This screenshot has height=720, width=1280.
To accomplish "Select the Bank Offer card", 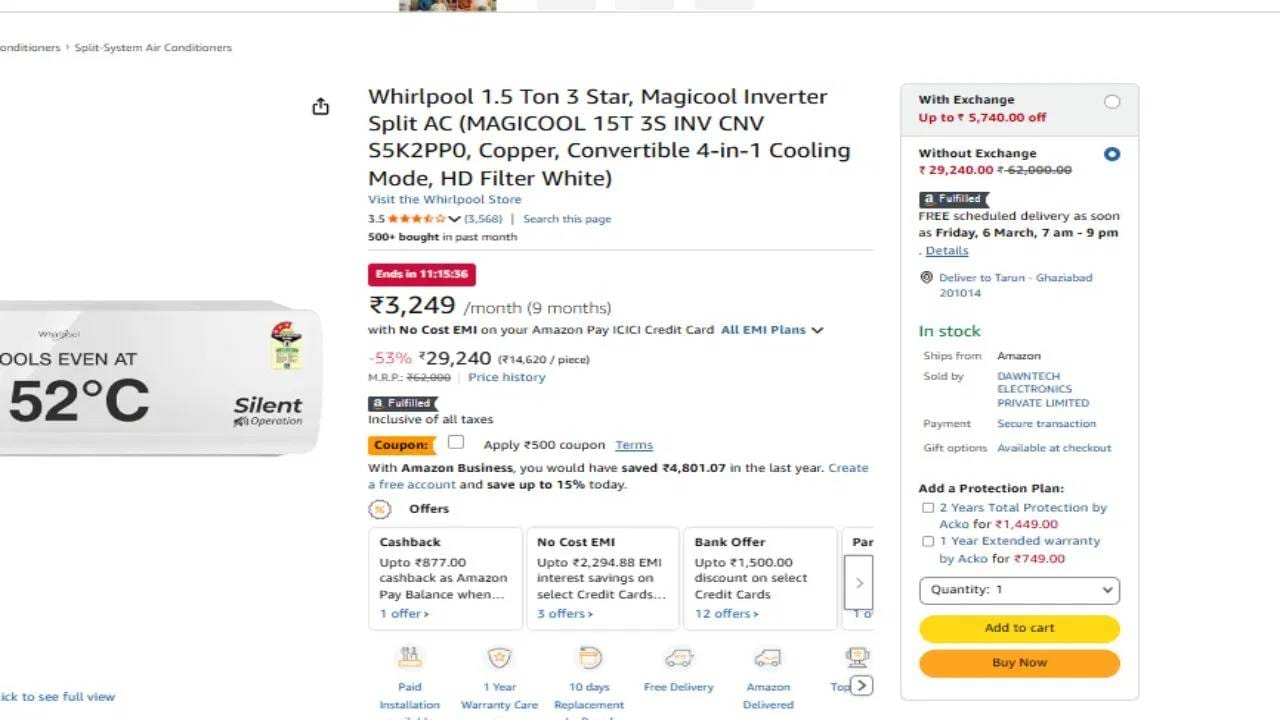I will coord(760,578).
